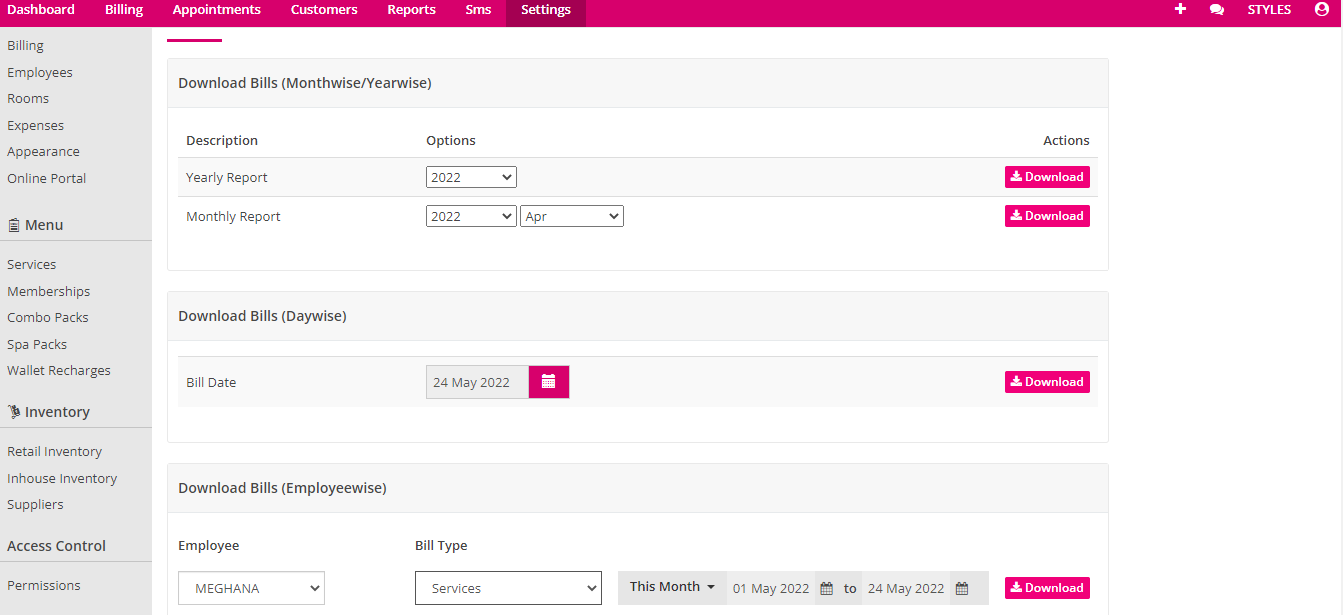
Task: Open Wallet Recharges in the sidebar
Action: pos(59,370)
